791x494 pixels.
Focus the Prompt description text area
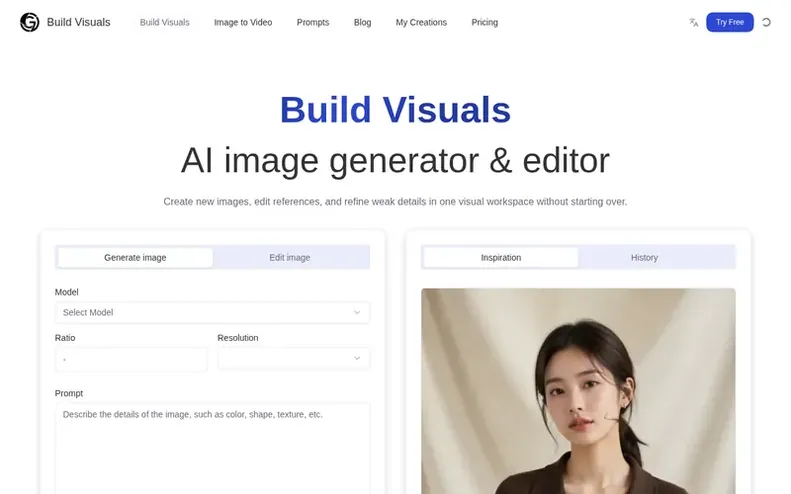point(212,448)
